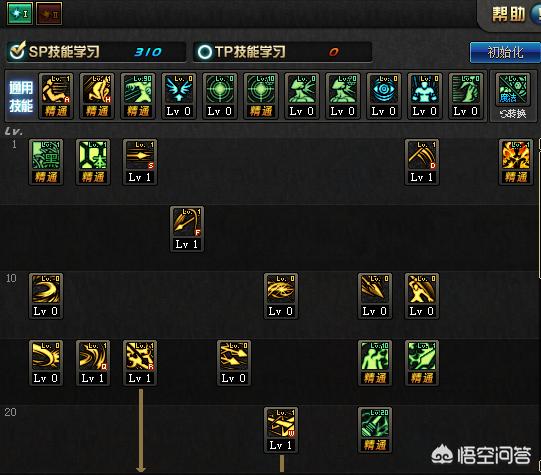Click the skill tree scrollbar on right edge
The height and width of the screenshot is (475, 541).
(x=539, y=207)
